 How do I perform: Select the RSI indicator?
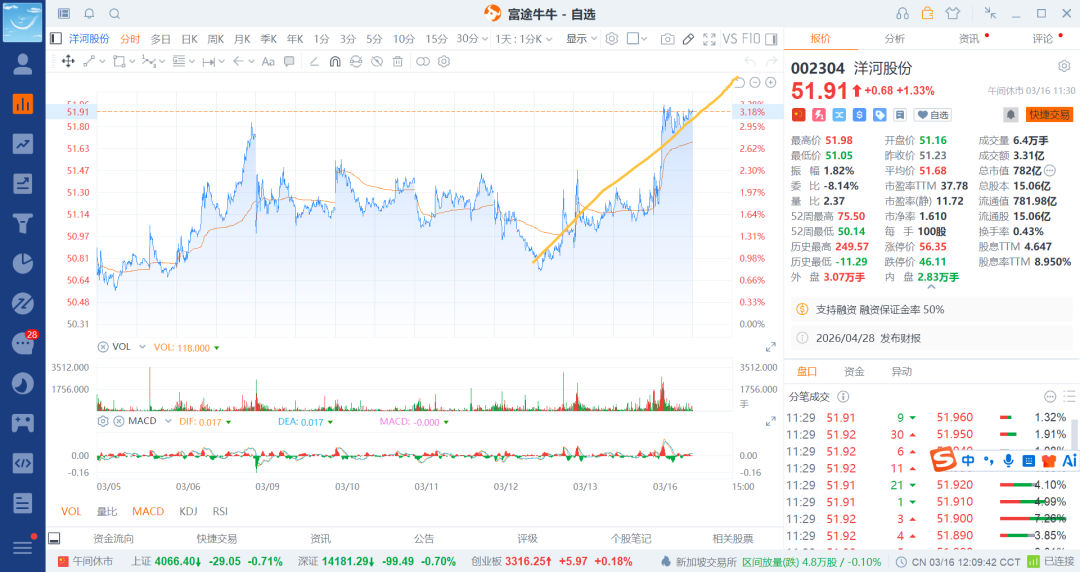220,511
